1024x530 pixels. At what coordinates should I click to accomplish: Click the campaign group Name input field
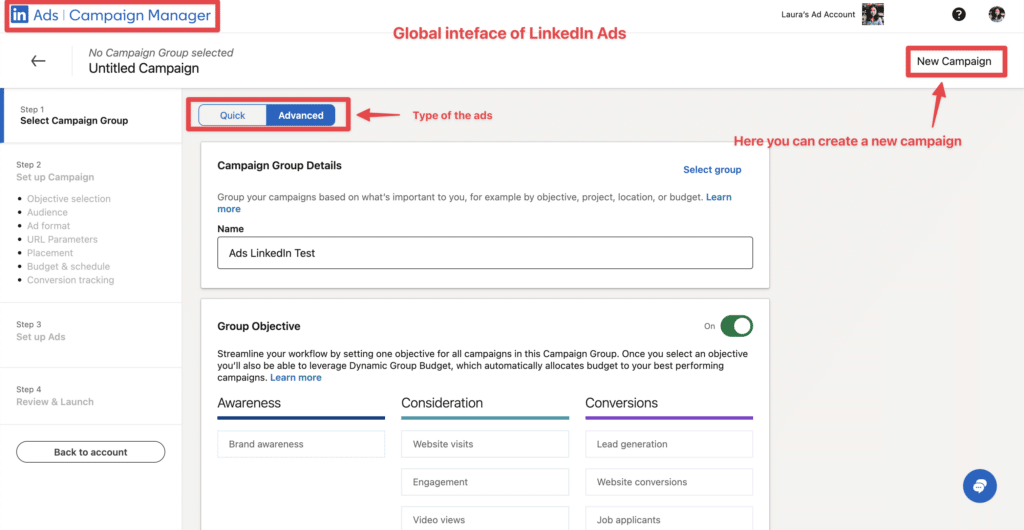click(x=485, y=253)
